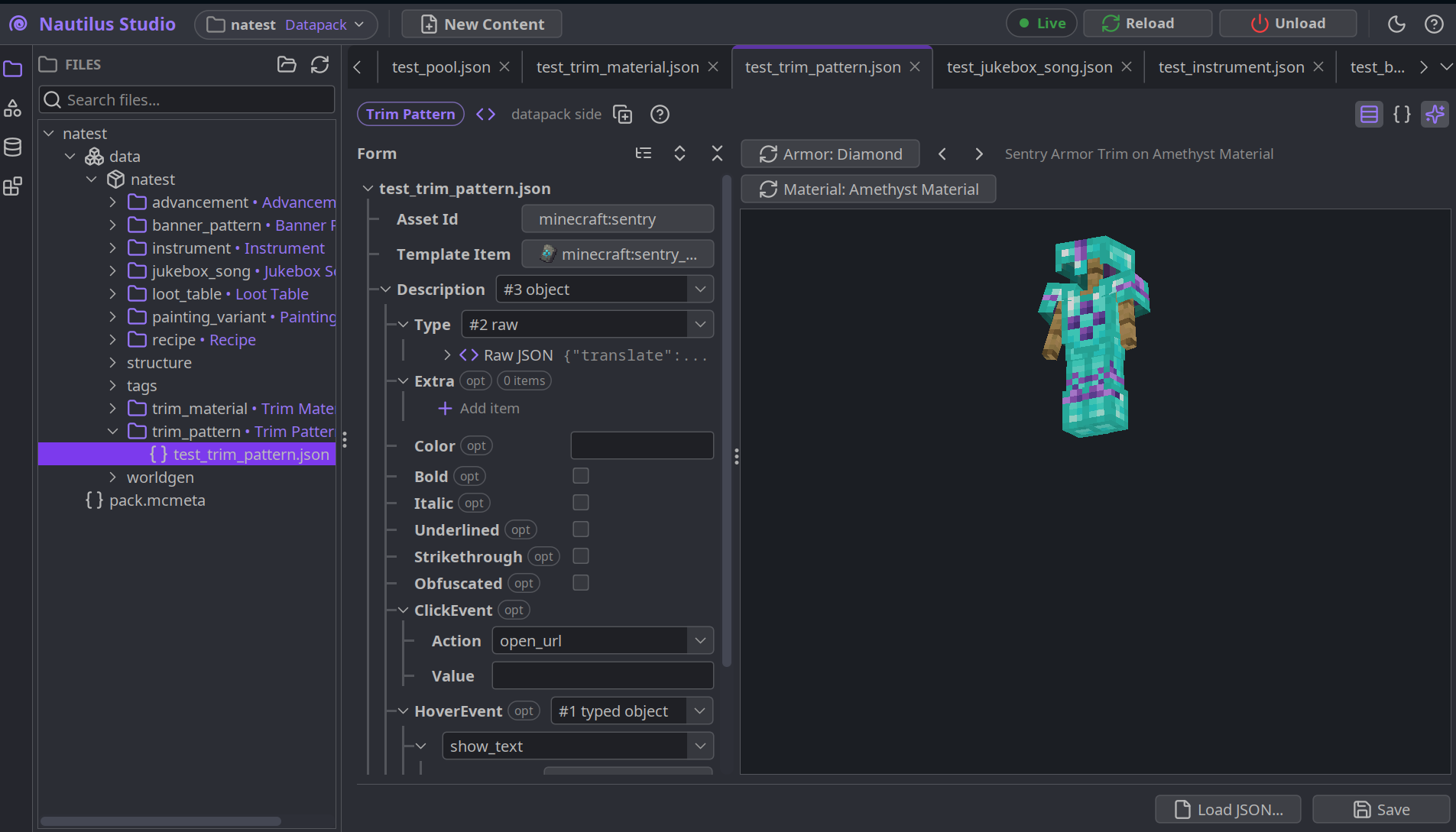1456x832 pixels.
Task: Open the tab list overflow dropdown
Action: 1446,67
